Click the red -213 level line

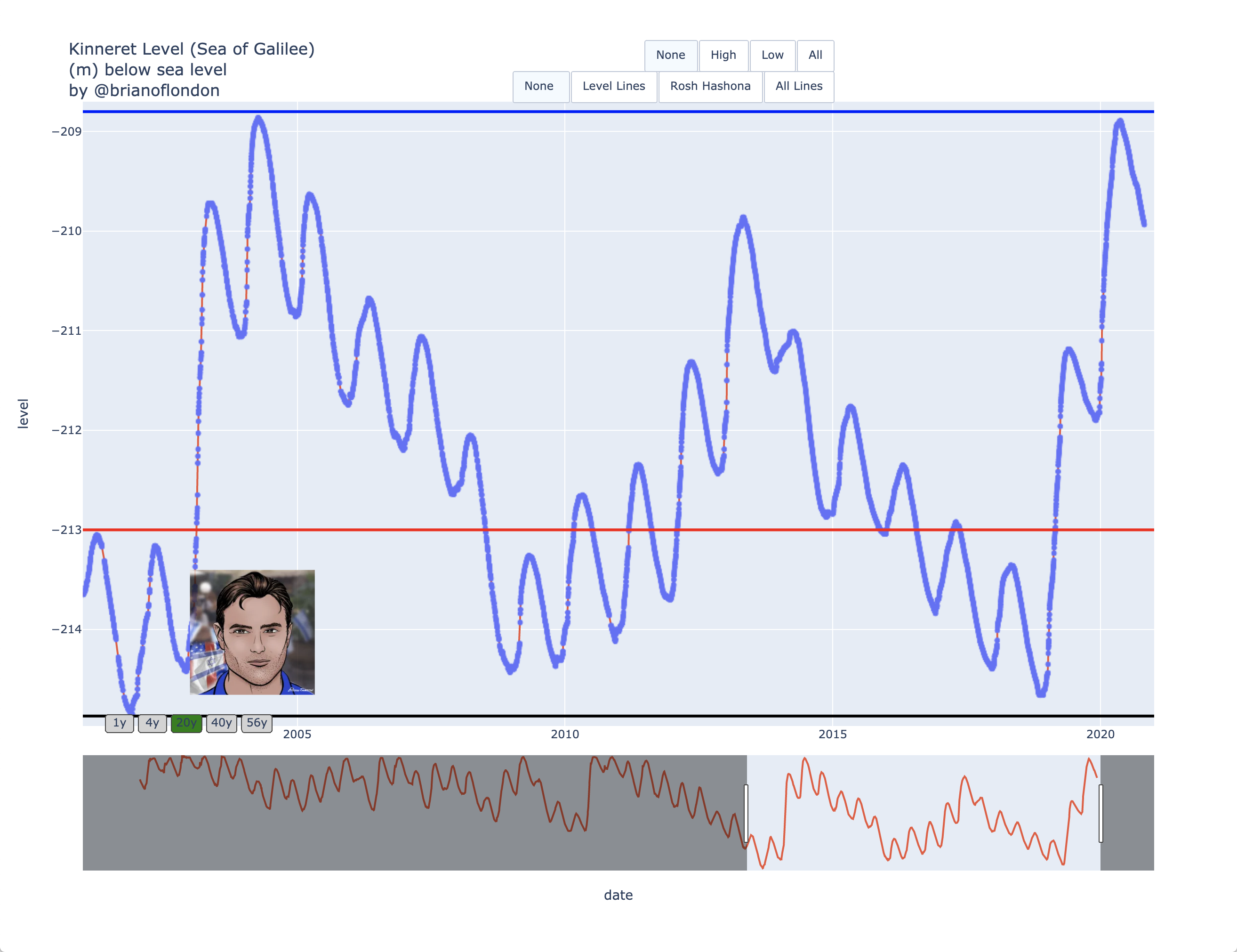tap(618, 530)
